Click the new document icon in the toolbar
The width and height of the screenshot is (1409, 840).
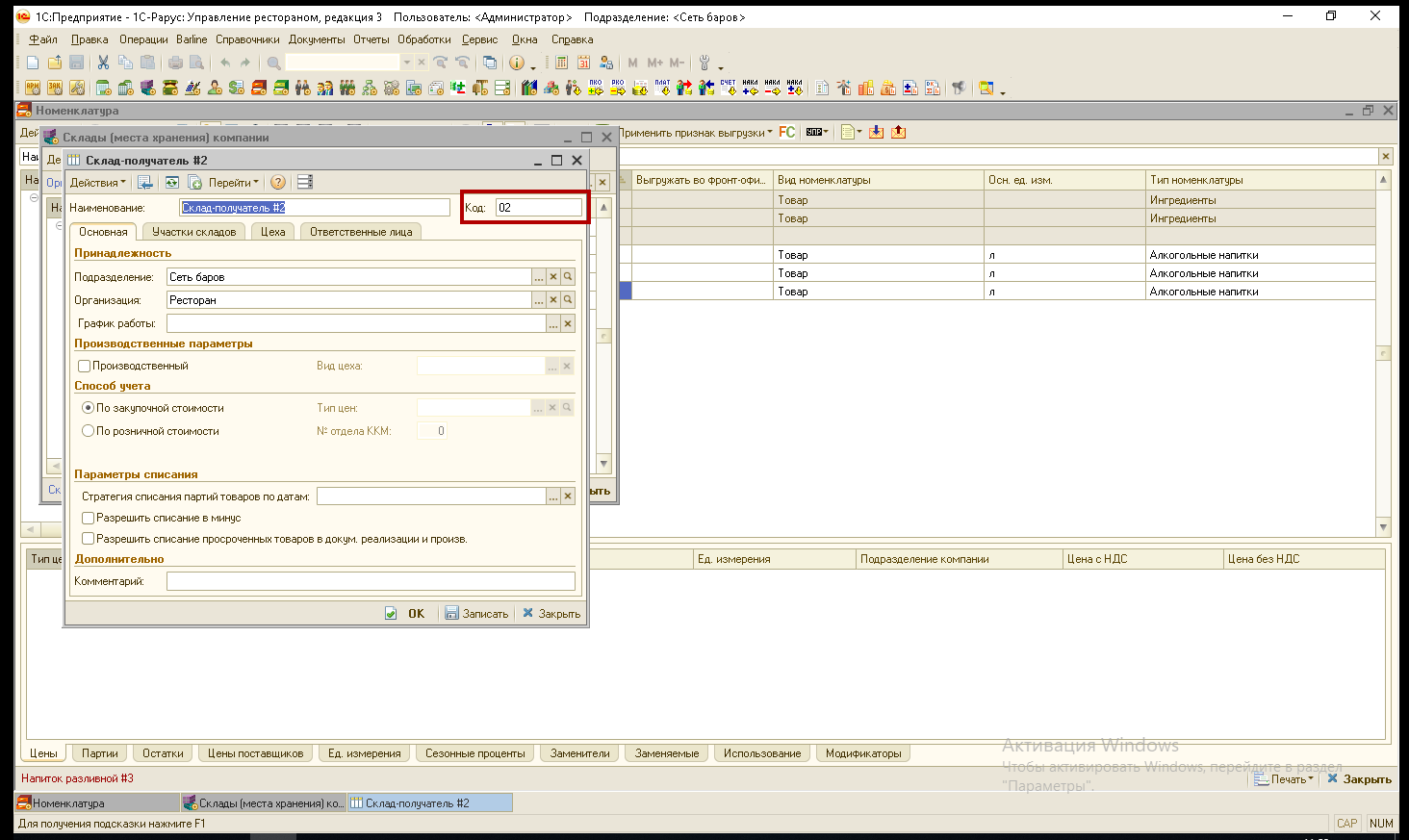pyautogui.click(x=33, y=63)
